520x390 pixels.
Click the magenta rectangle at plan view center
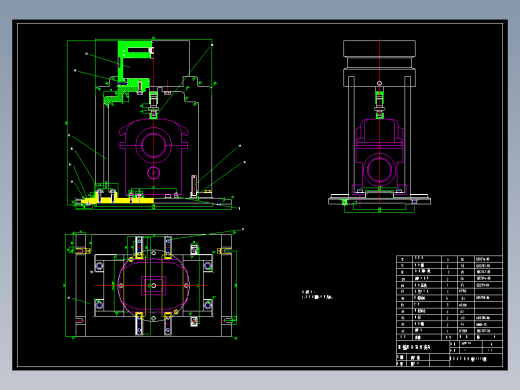pyautogui.click(x=153, y=286)
